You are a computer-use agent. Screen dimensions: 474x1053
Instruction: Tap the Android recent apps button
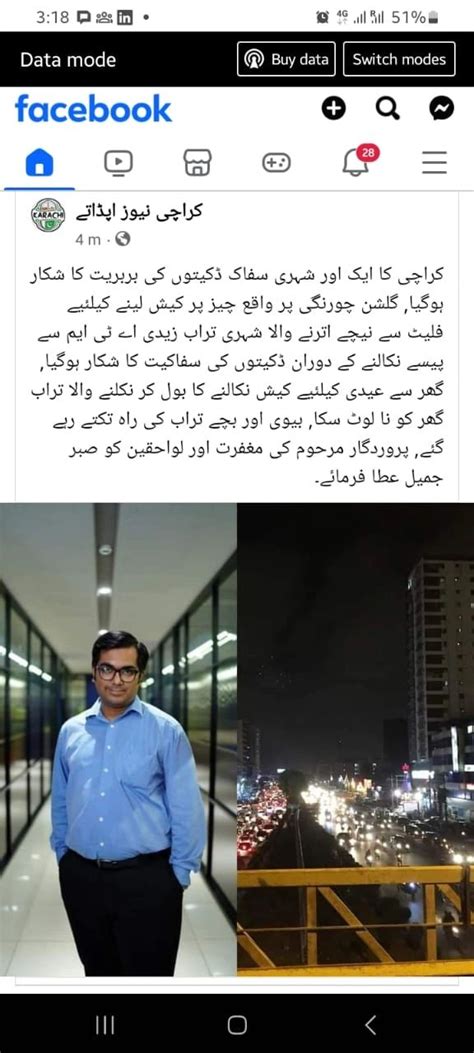tap(105, 1025)
